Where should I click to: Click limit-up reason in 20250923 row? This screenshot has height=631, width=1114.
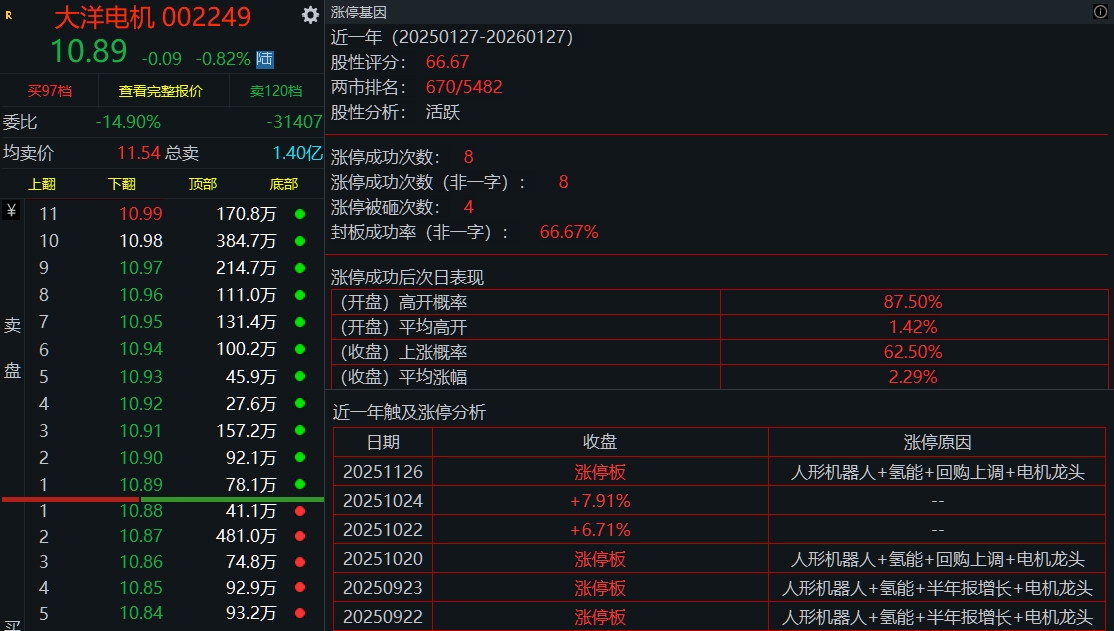coord(937,588)
